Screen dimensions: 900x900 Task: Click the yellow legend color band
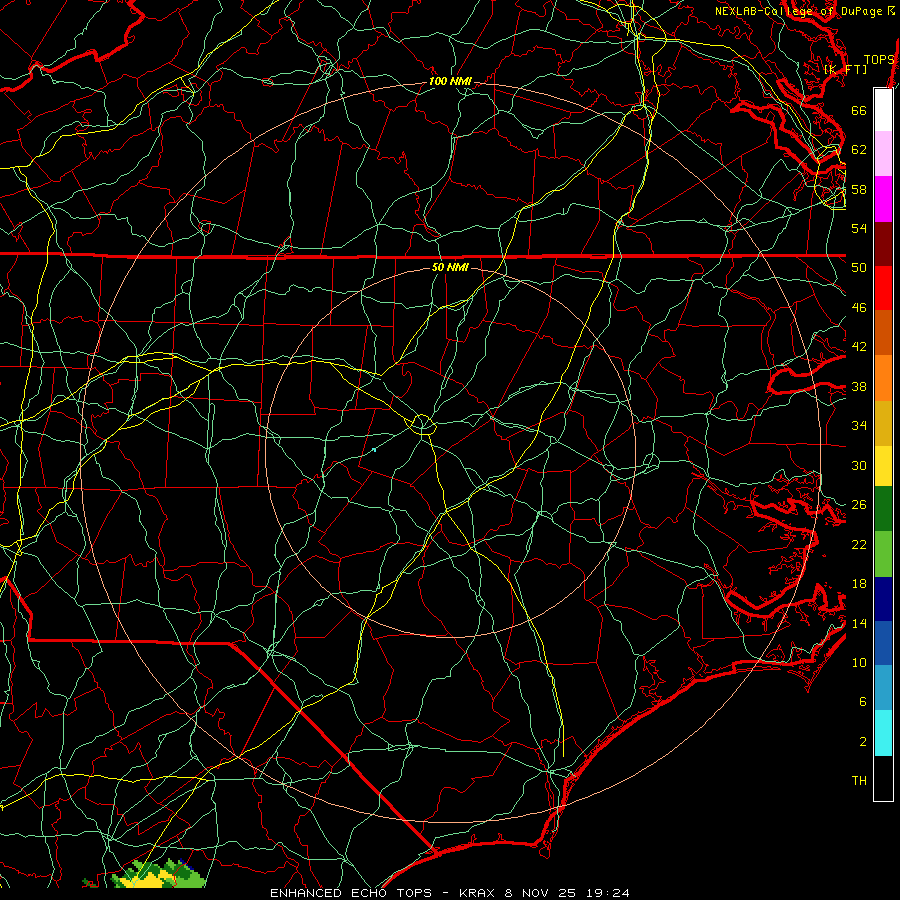coord(883,466)
